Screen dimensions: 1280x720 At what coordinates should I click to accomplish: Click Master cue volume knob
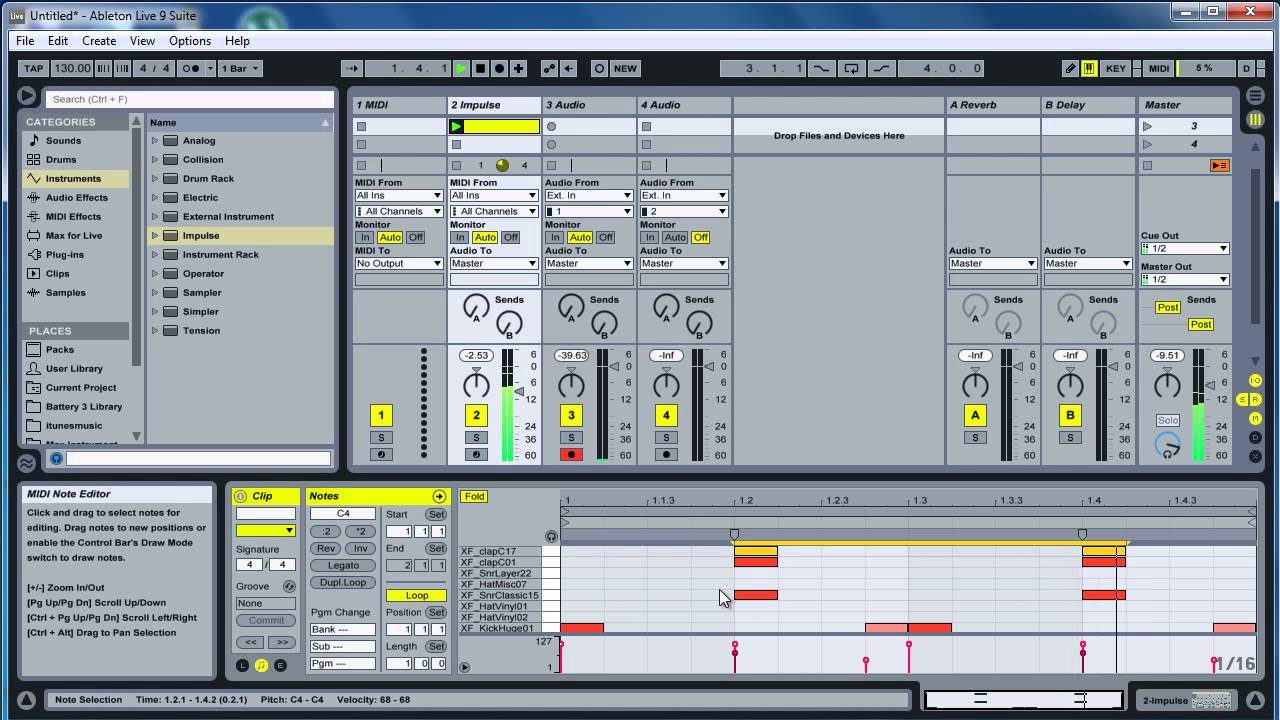(x=1167, y=446)
